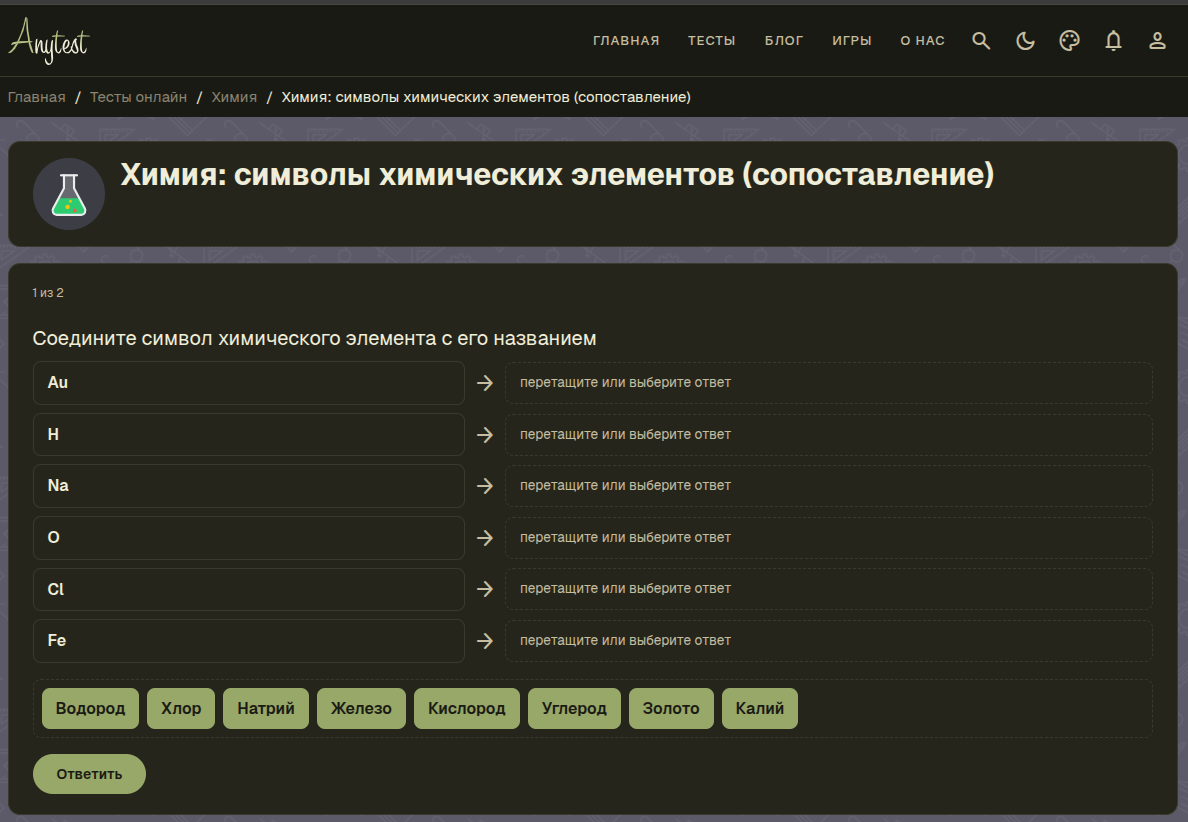
Task: Open the user profile icon
Action: (1157, 41)
